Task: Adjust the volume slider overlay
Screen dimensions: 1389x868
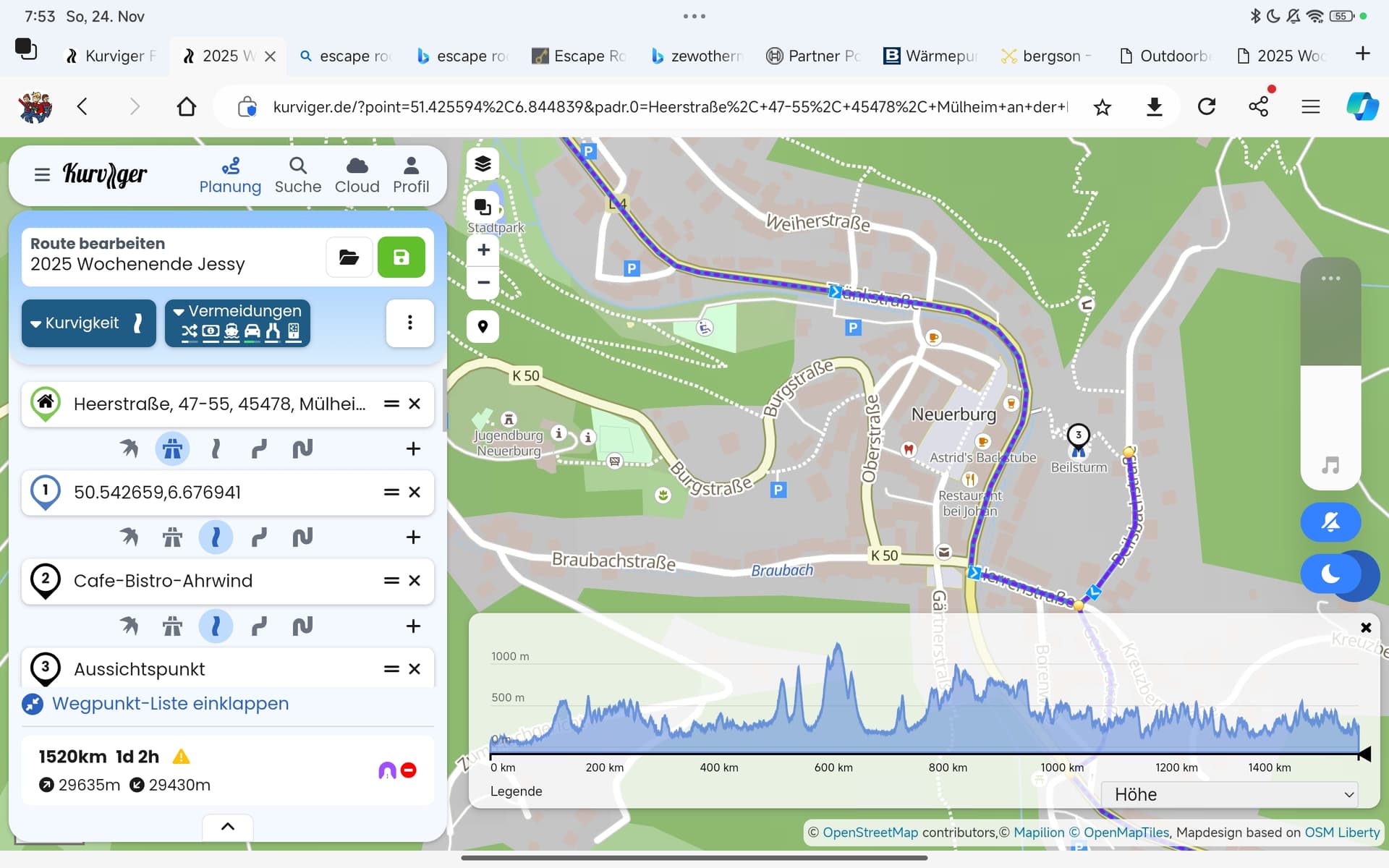Action: point(1330,373)
